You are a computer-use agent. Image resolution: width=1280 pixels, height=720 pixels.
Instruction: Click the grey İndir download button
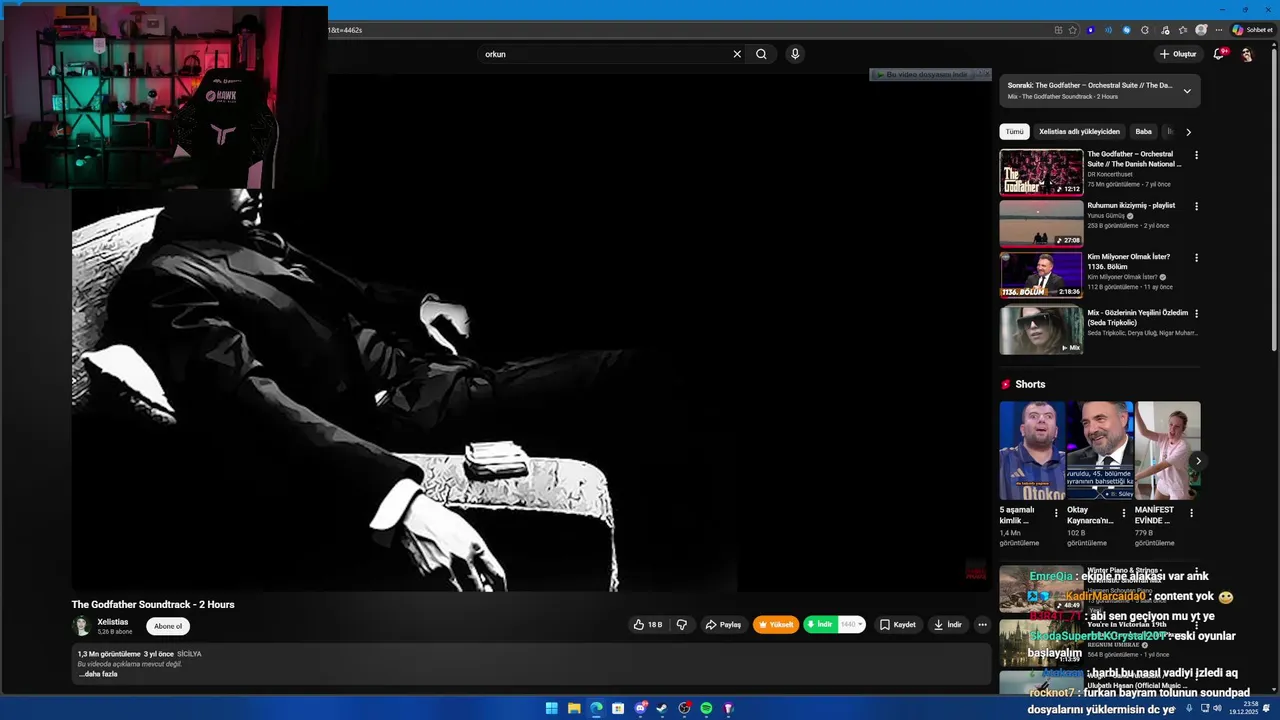pos(947,625)
